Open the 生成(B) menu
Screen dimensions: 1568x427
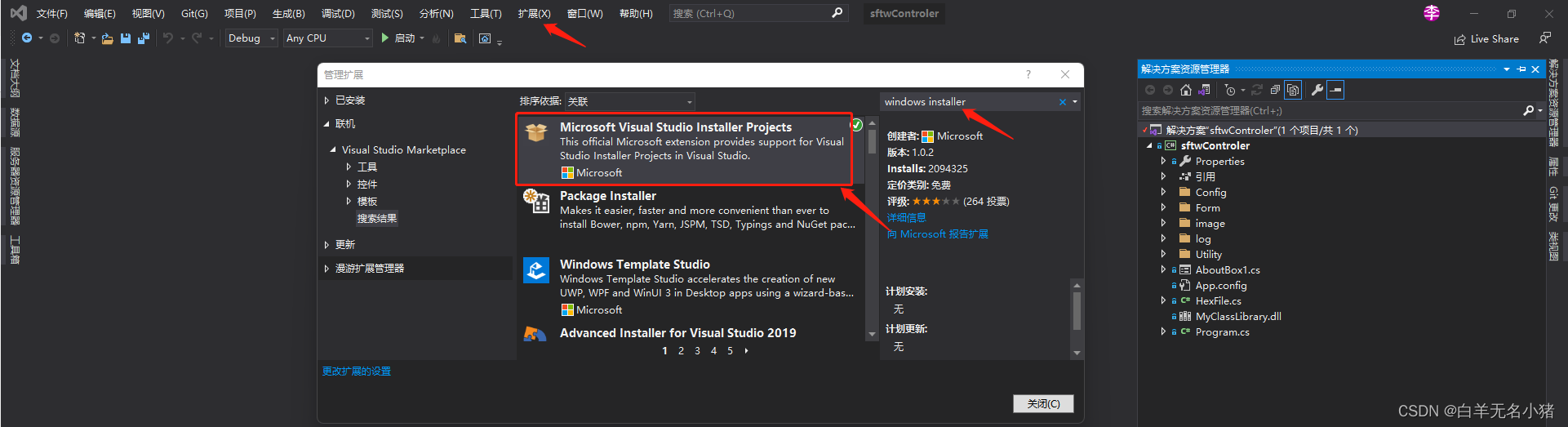(x=288, y=14)
